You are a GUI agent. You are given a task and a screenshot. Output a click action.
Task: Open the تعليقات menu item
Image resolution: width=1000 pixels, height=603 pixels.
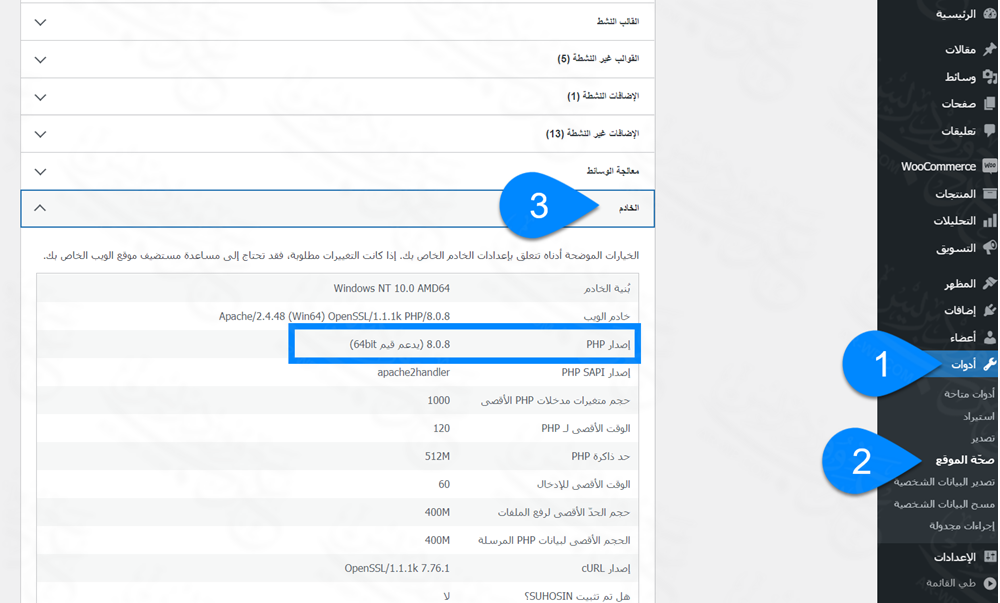tap(959, 131)
